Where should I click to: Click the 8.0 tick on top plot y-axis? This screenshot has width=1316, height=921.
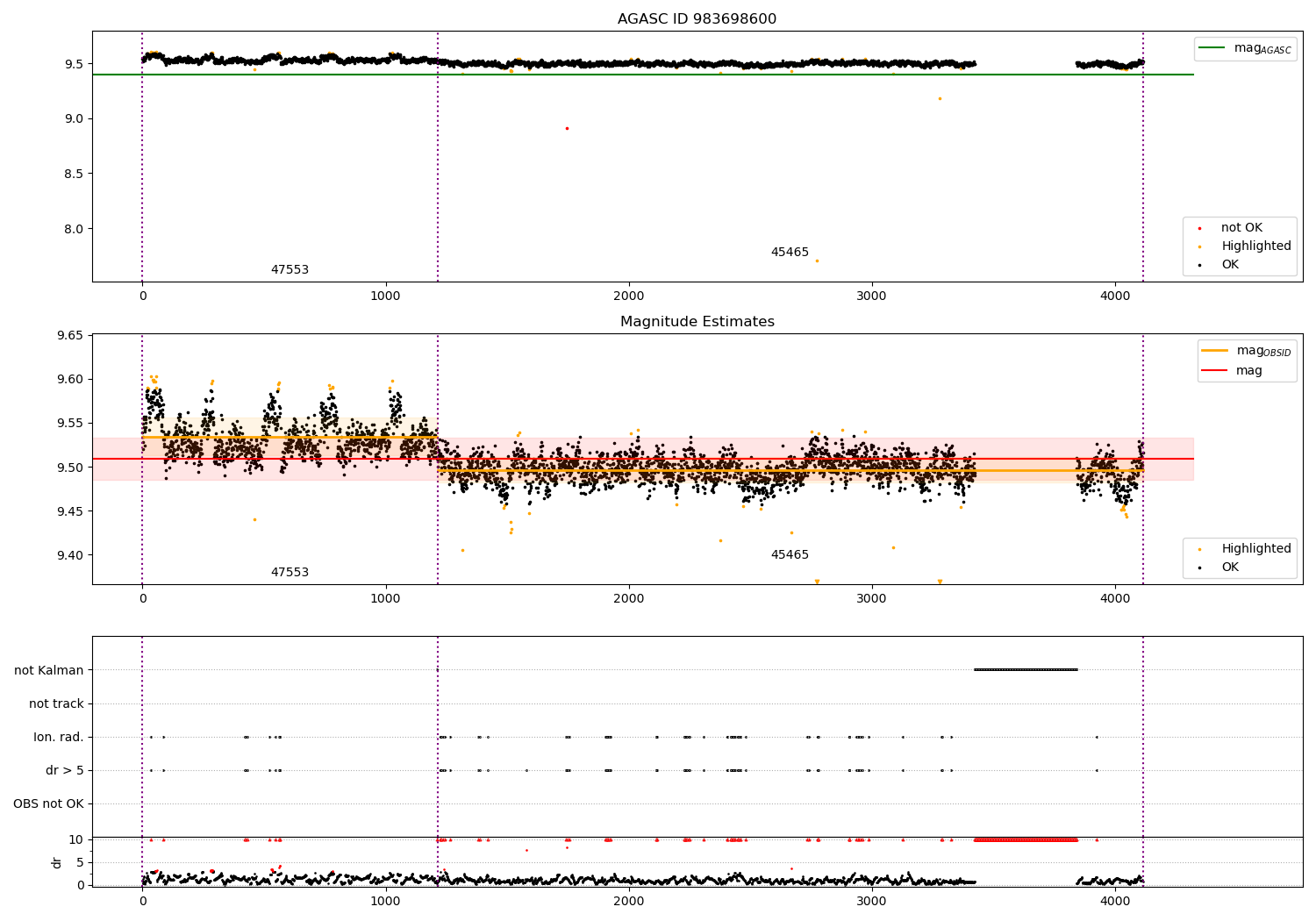(x=74, y=230)
